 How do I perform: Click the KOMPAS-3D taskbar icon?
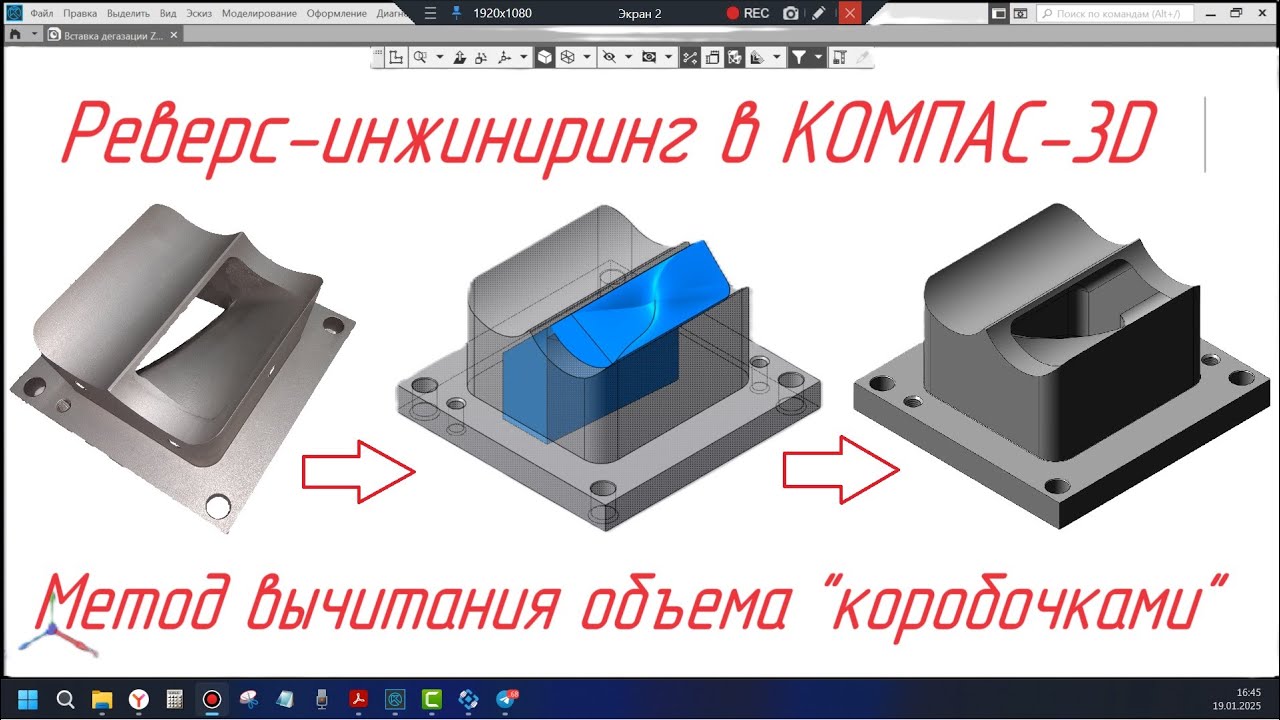pyautogui.click(x=395, y=699)
